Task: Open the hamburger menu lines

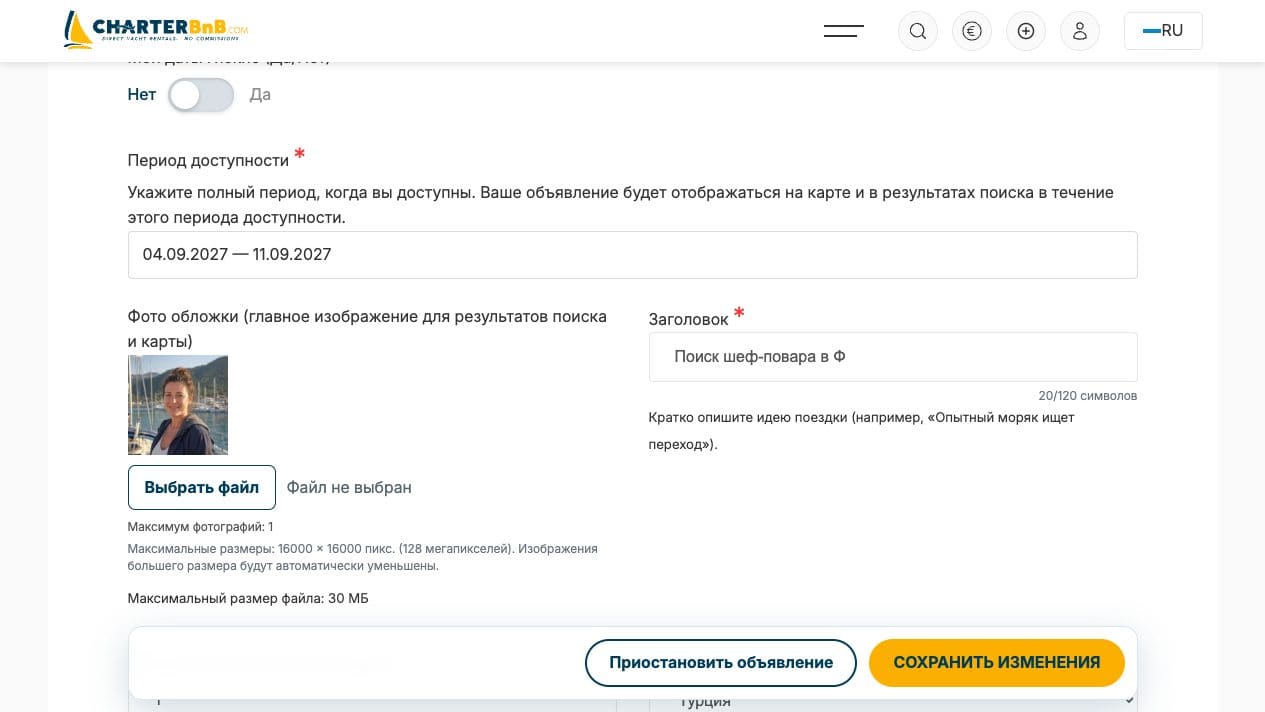Action: [844, 31]
